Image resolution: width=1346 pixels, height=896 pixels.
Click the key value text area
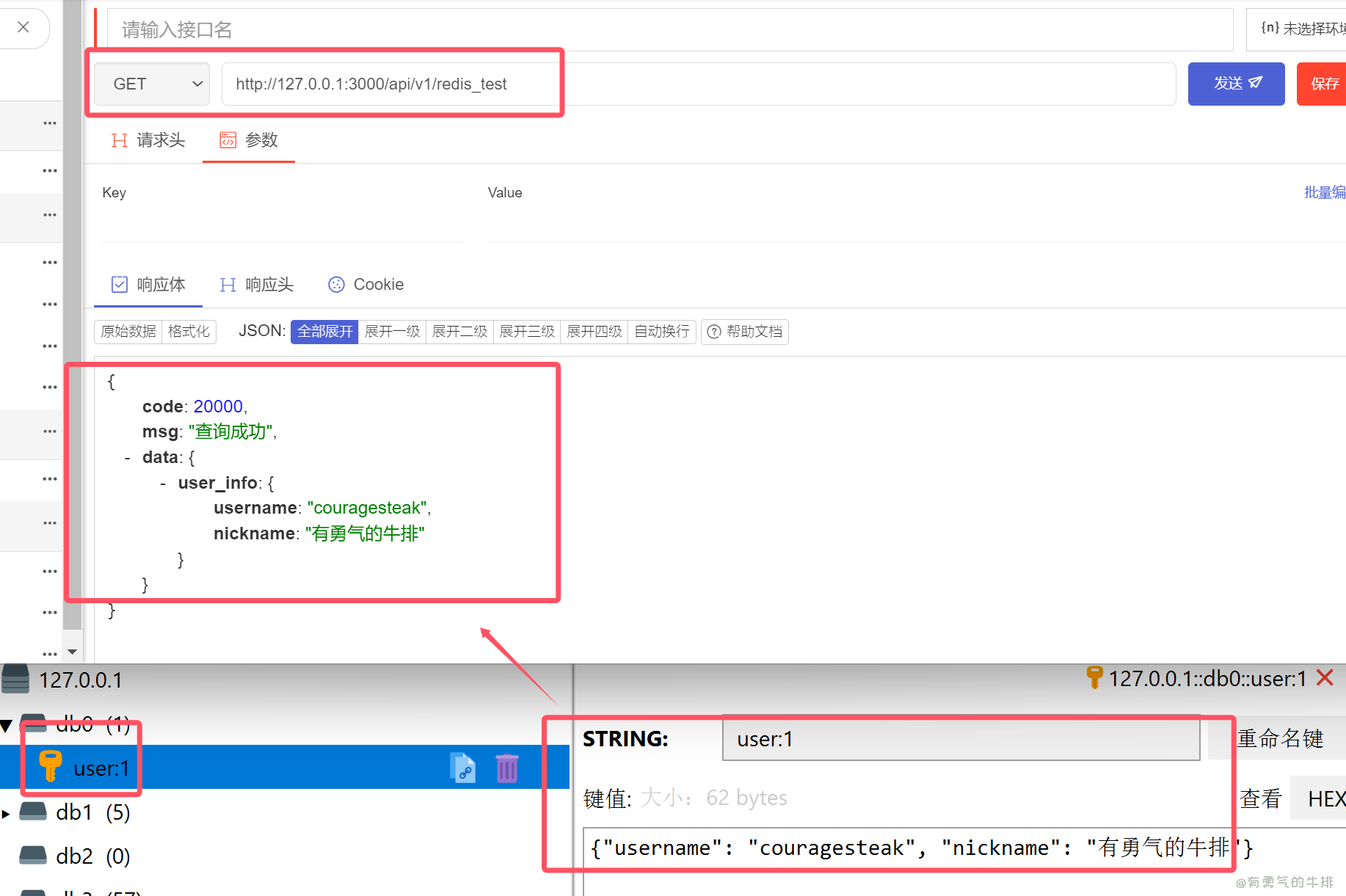[964, 862]
